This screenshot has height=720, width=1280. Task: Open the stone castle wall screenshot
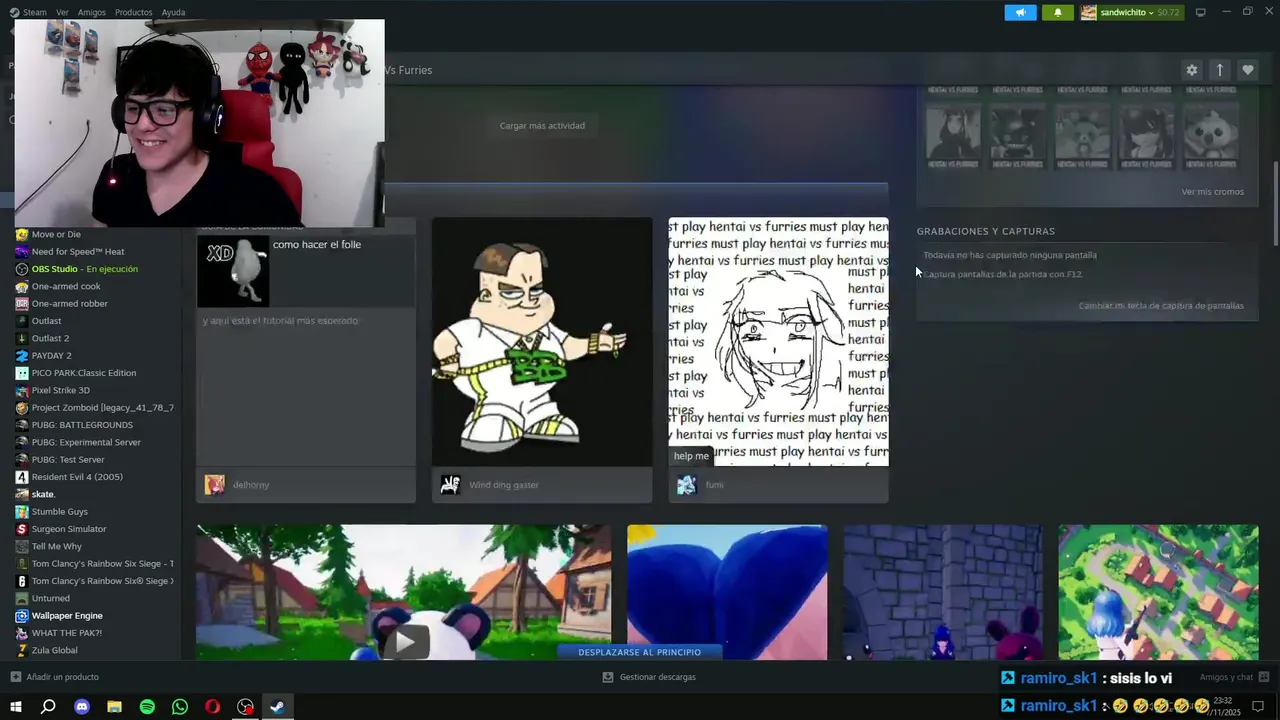tap(943, 592)
